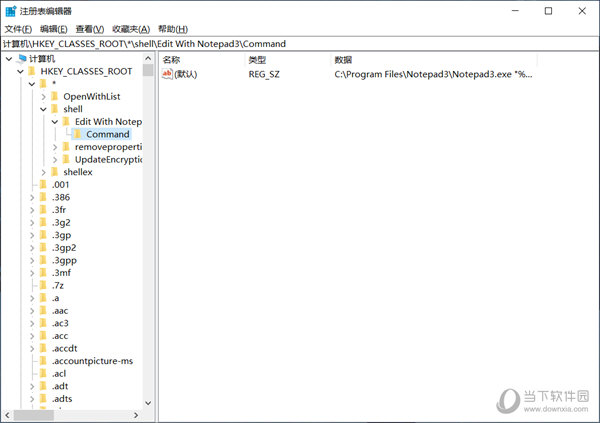The width and height of the screenshot is (600, 423).
Task: Open the 收藏夹(A) menu
Action: pyautogui.click(x=131, y=29)
